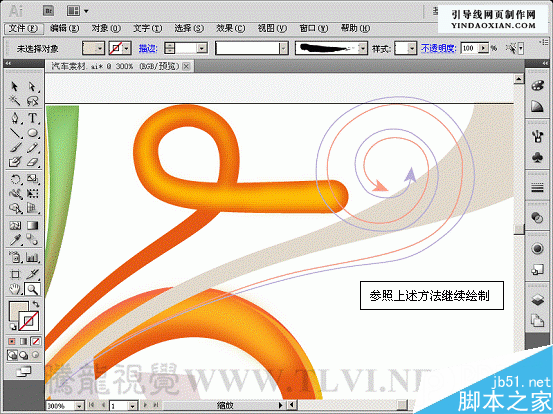
Task: Select the Free Transform tool
Action: click(x=32, y=194)
